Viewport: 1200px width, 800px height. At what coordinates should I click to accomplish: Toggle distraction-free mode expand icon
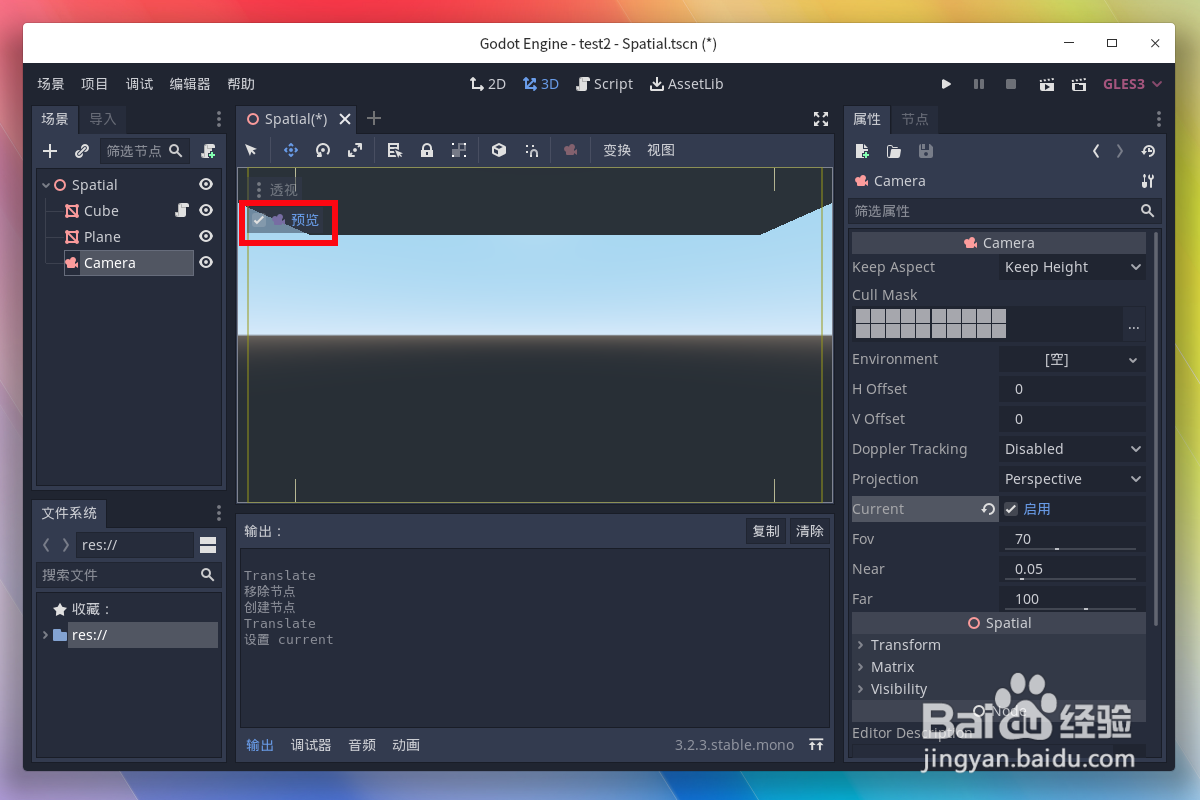tap(821, 119)
